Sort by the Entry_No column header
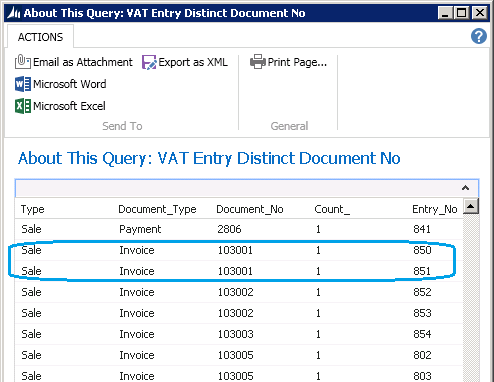The height and width of the screenshot is (382, 494). 435,209
